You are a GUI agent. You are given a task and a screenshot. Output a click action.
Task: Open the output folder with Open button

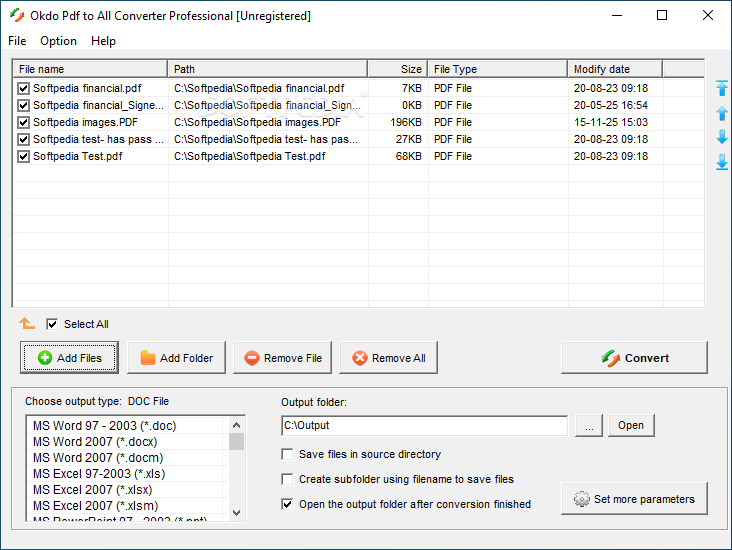point(631,425)
